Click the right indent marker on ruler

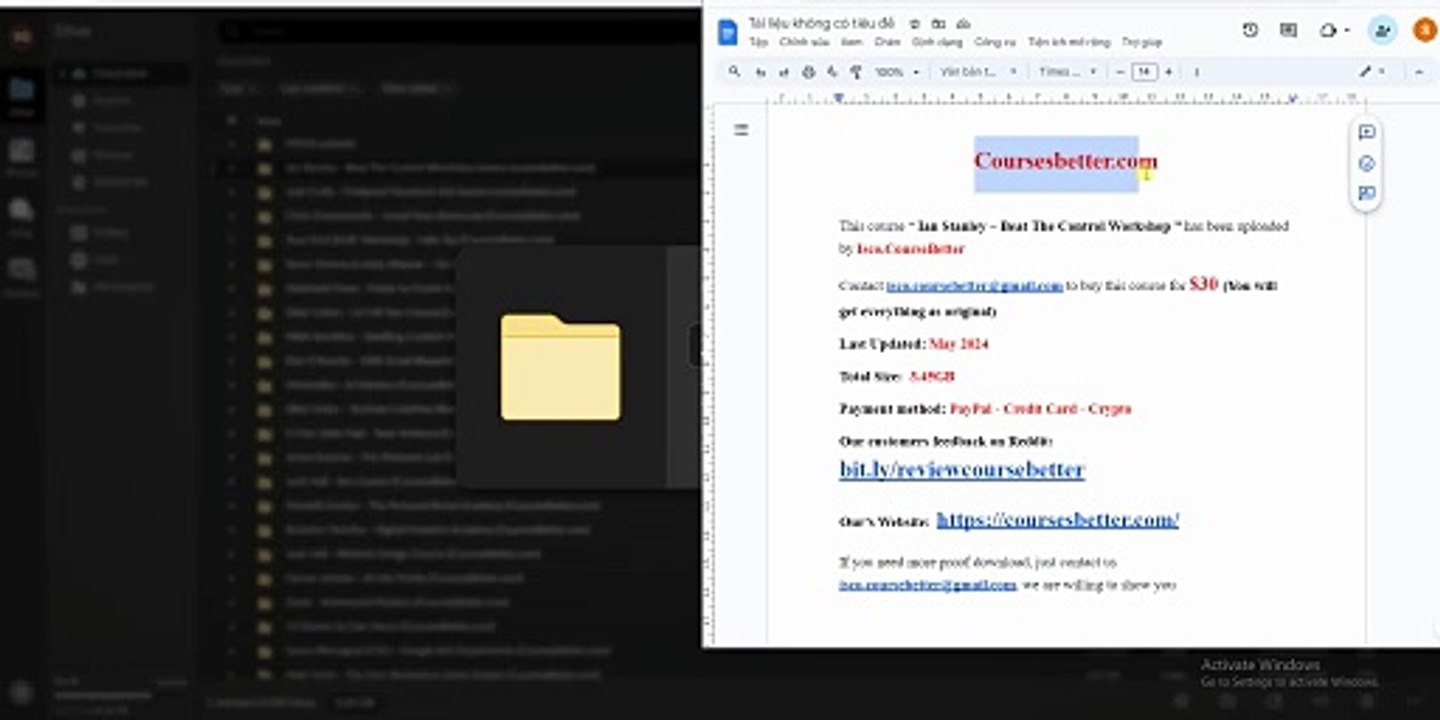coord(1292,98)
